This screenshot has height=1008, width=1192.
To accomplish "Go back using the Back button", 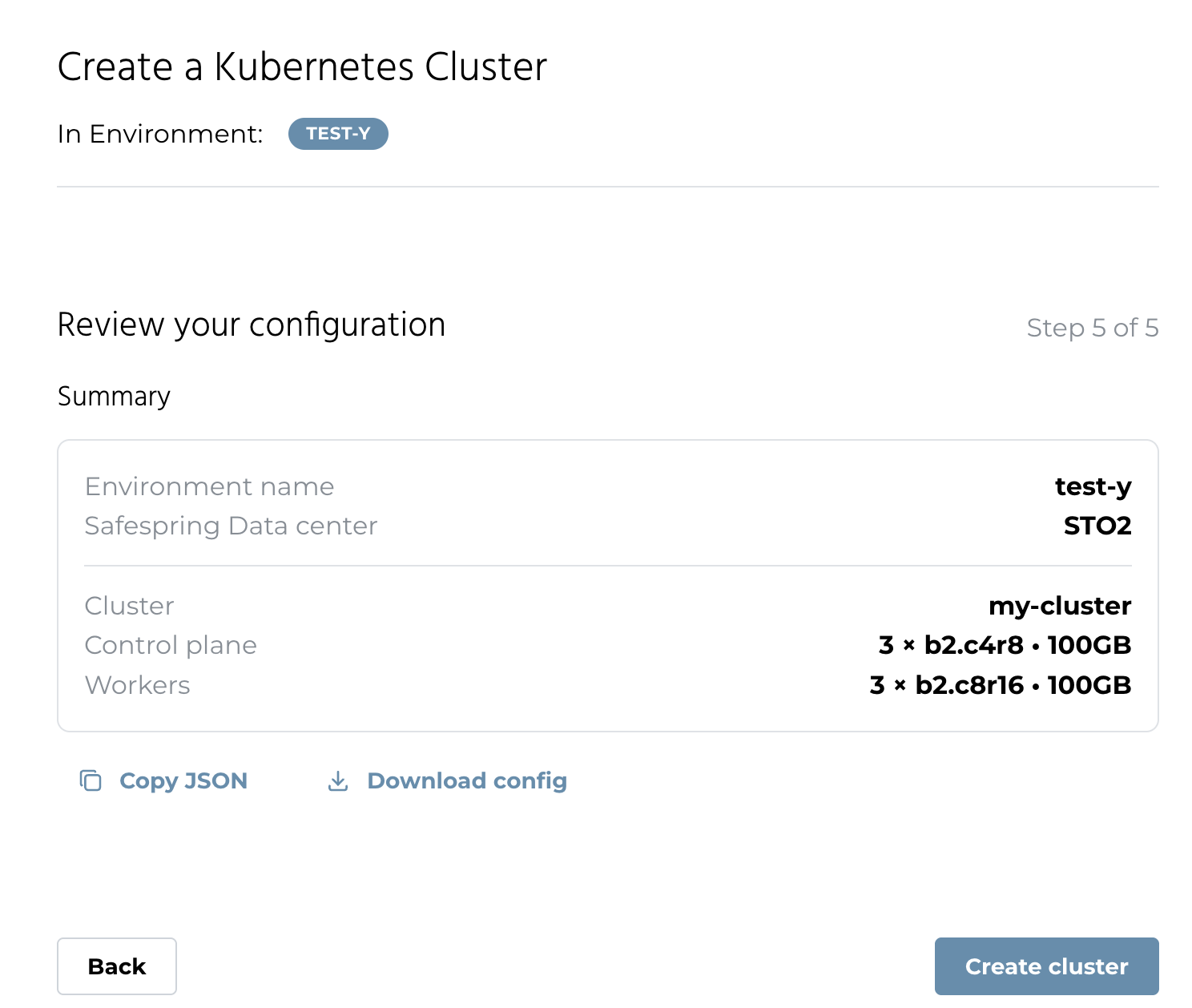I will point(117,966).
